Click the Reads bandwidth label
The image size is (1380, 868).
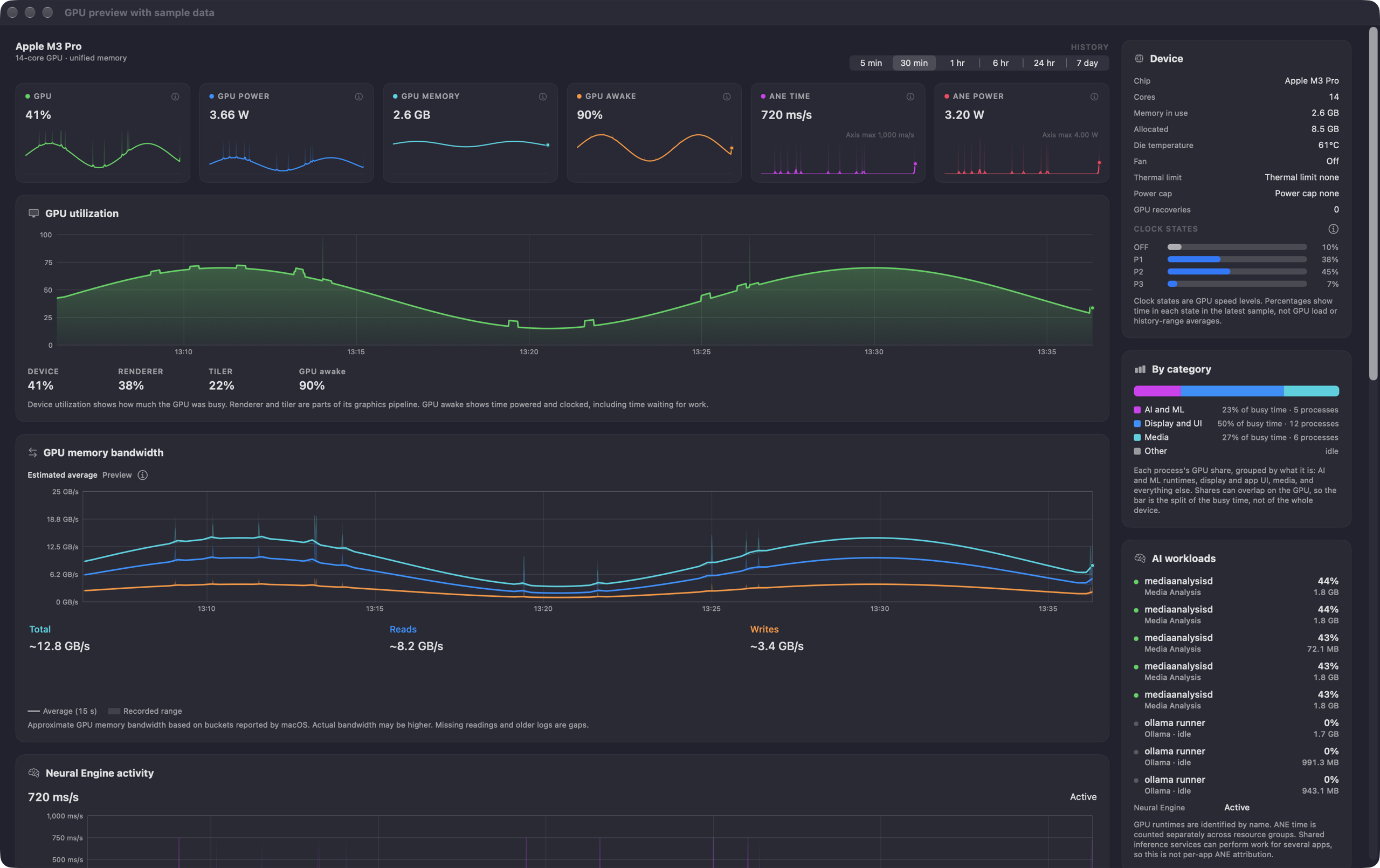pos(403,629)
